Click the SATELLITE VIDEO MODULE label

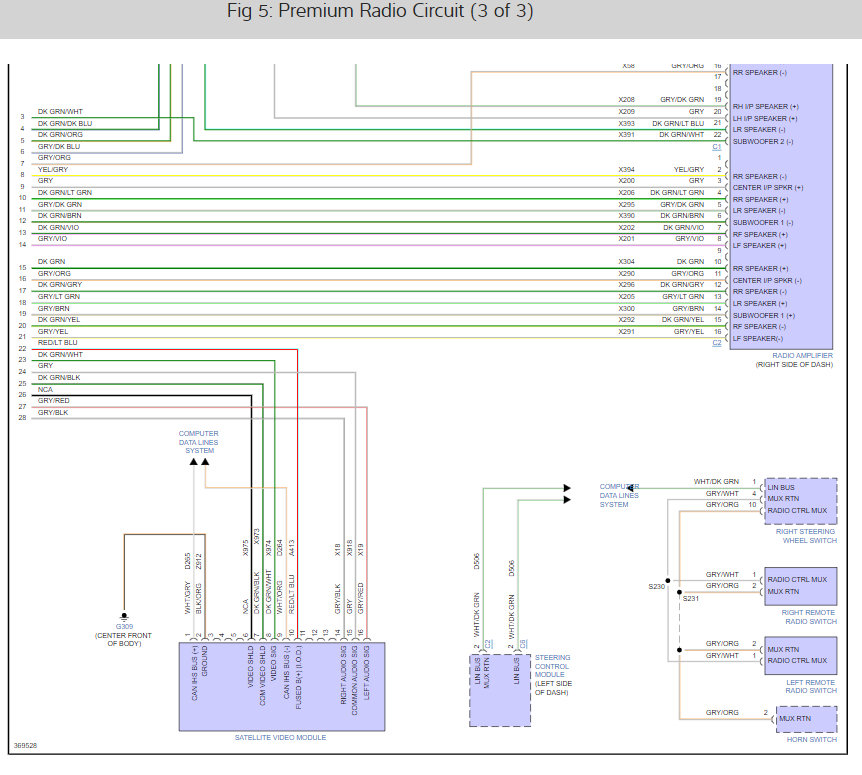point(280,737)
